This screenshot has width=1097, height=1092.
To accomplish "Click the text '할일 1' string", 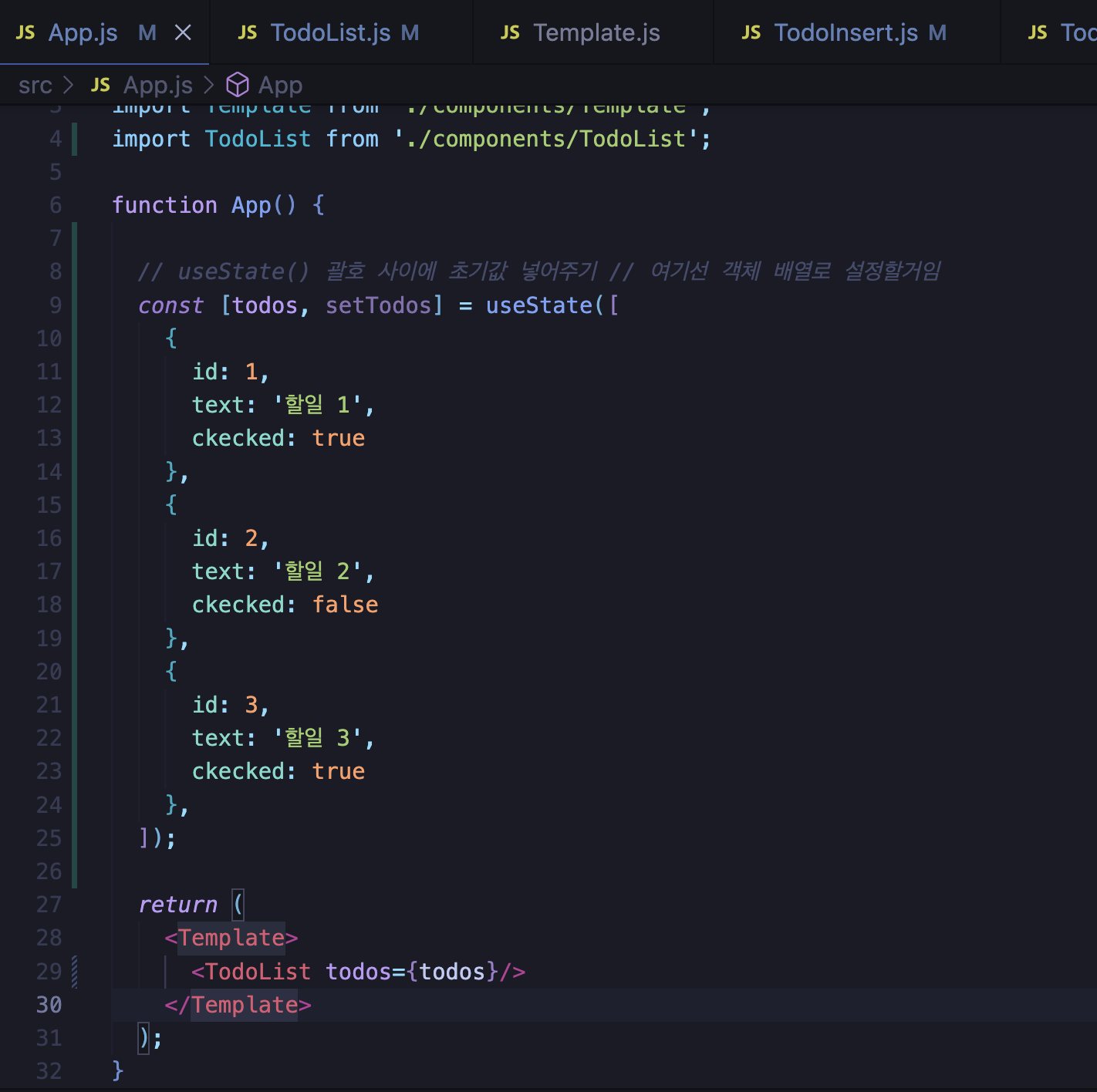I will [x=317, y=405].
